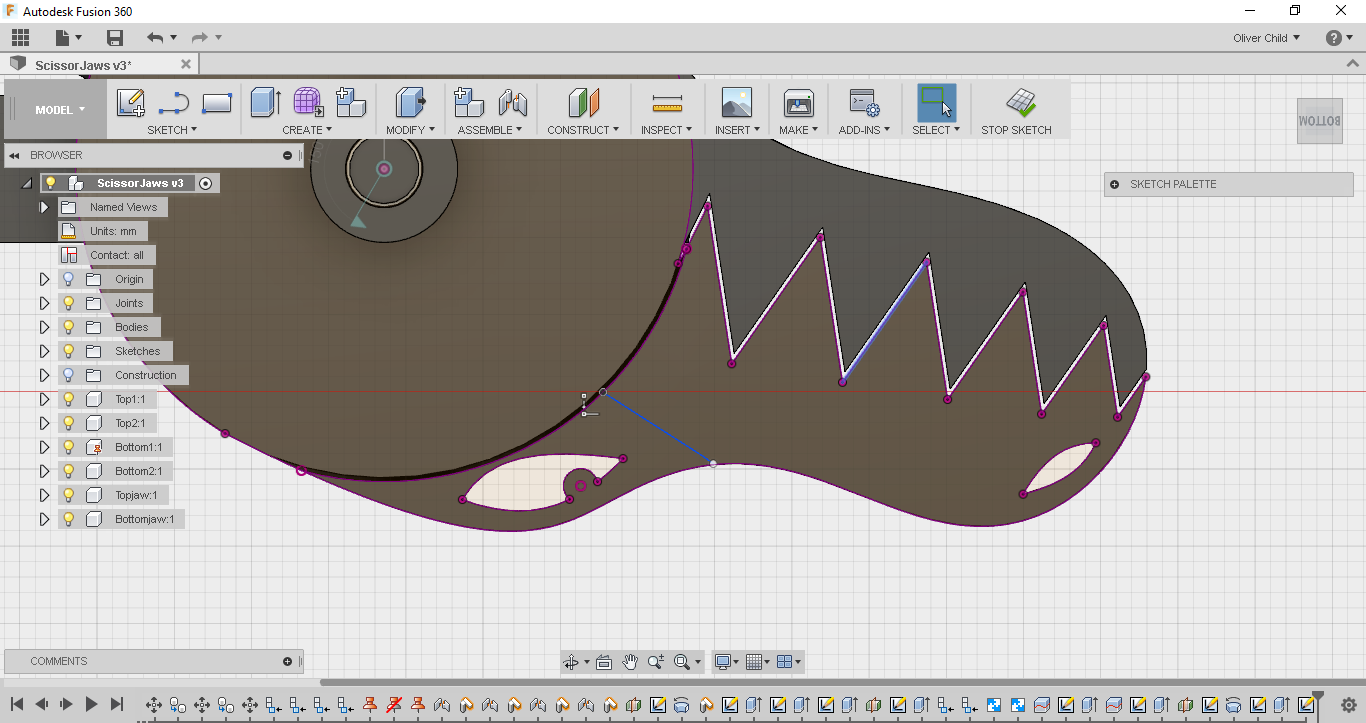1366x723 pixels.
Task: Click the Create Sketch icon
Action: pyautogui.click(x=130, y=103)
